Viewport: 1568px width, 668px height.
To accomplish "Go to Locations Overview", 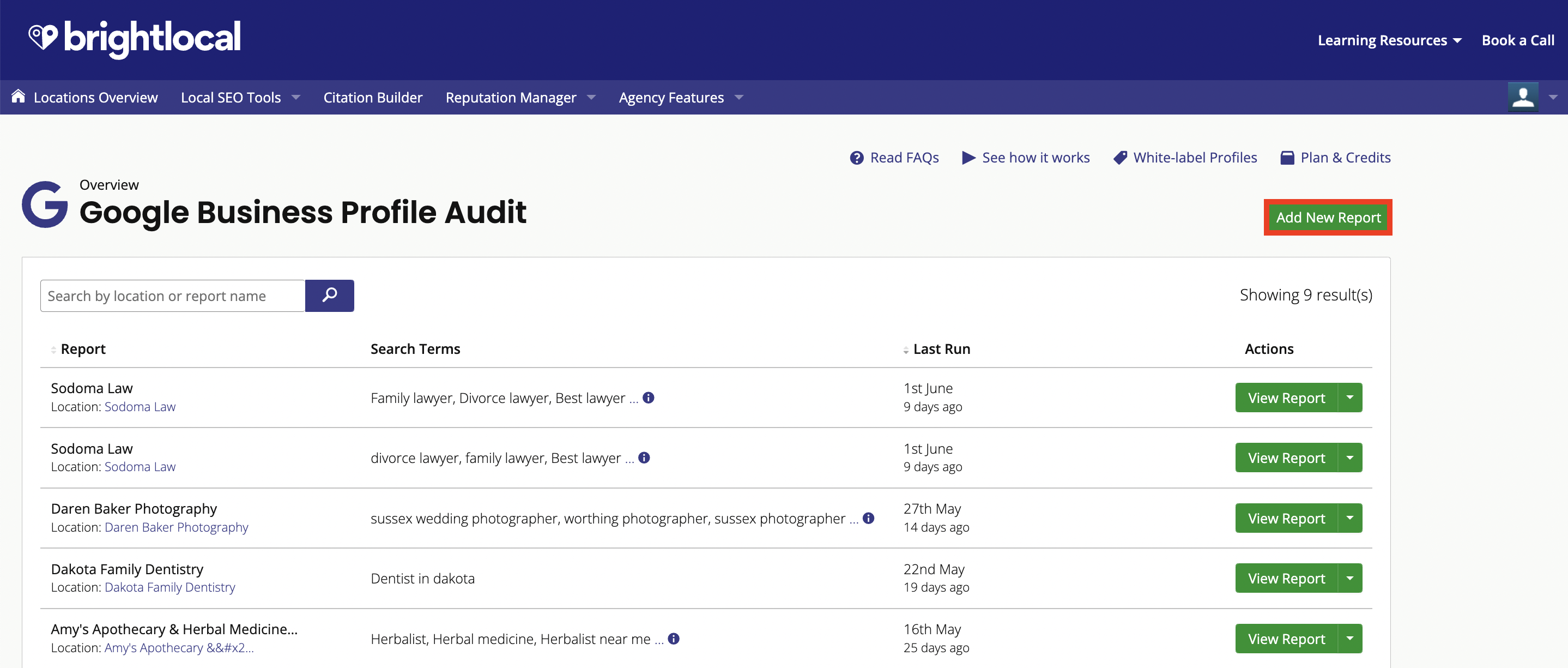I will coord(95,98).
